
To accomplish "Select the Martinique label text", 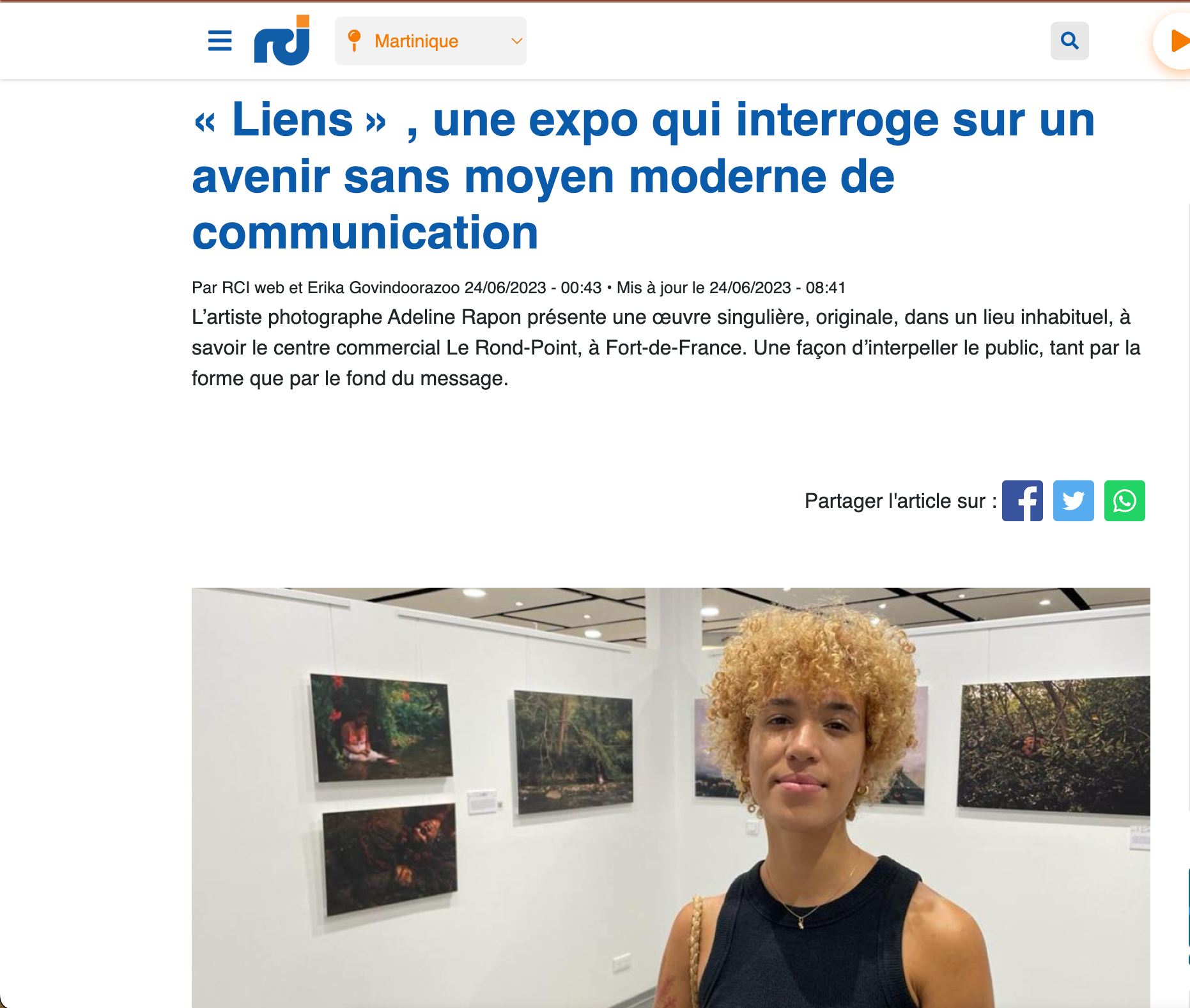I will (x=416, y=41).
